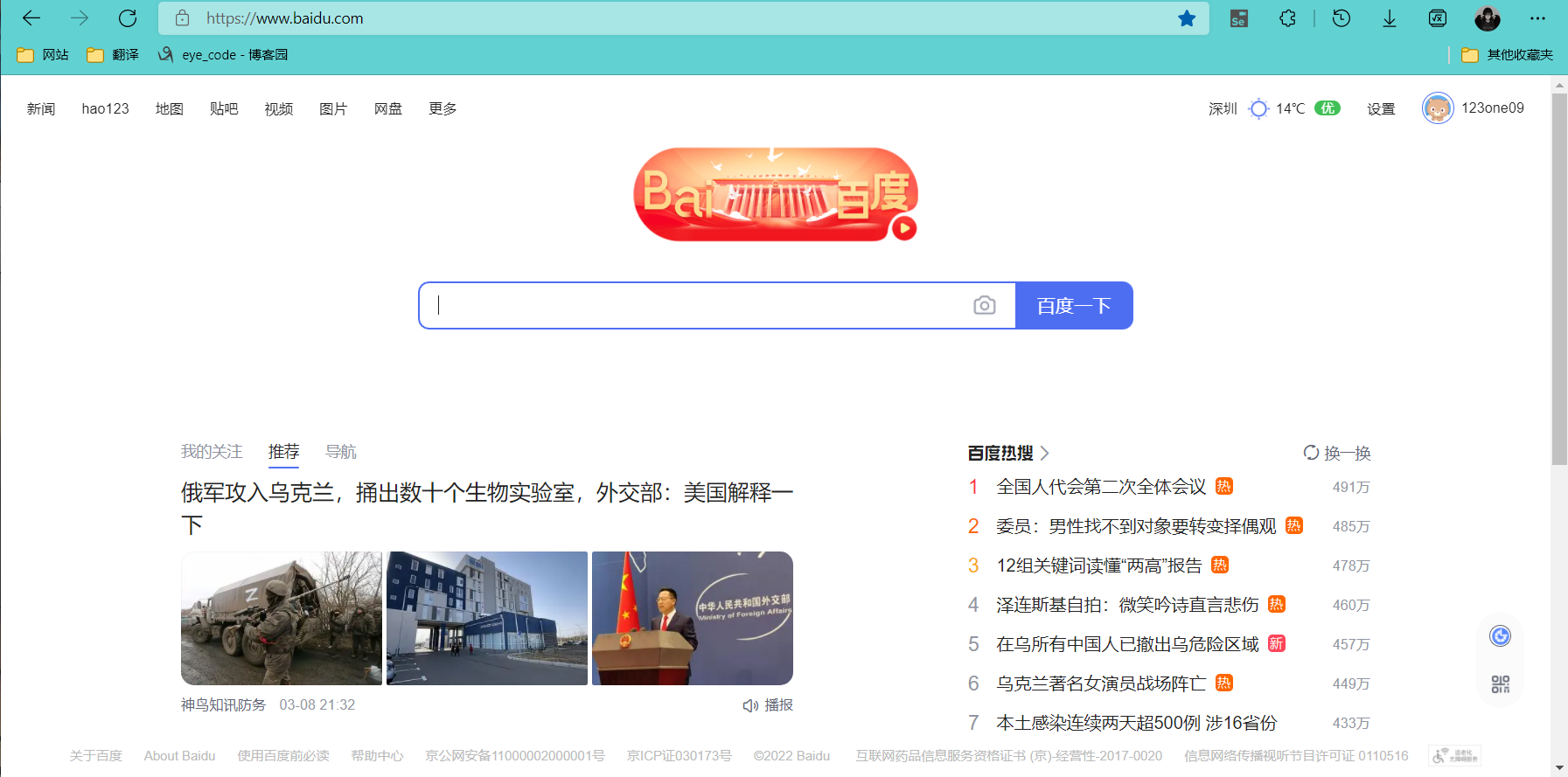Image resolution: width=1568 pixels, height=777 pixels.
Task: Switch to the 我的关注 tab
Action: (212, 452)
